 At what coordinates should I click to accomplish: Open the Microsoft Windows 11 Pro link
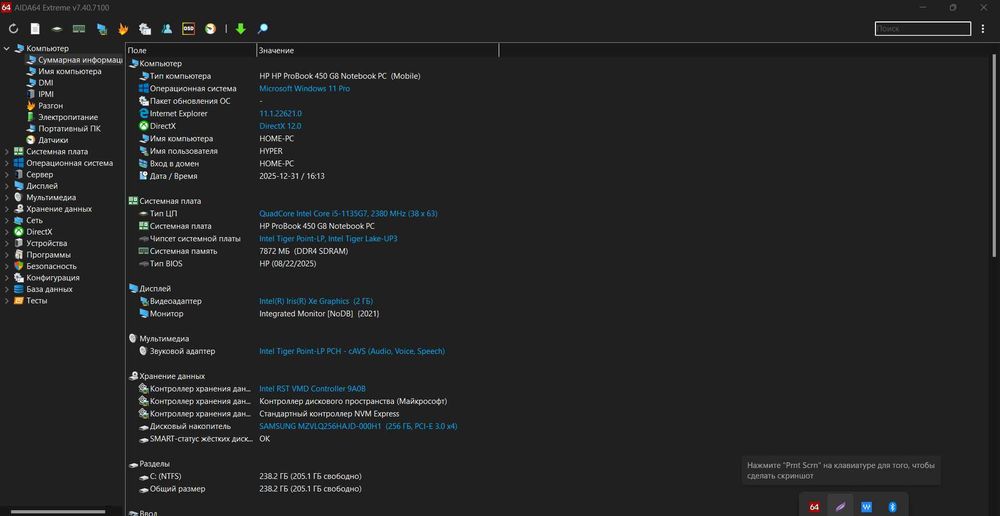point(304,89)
